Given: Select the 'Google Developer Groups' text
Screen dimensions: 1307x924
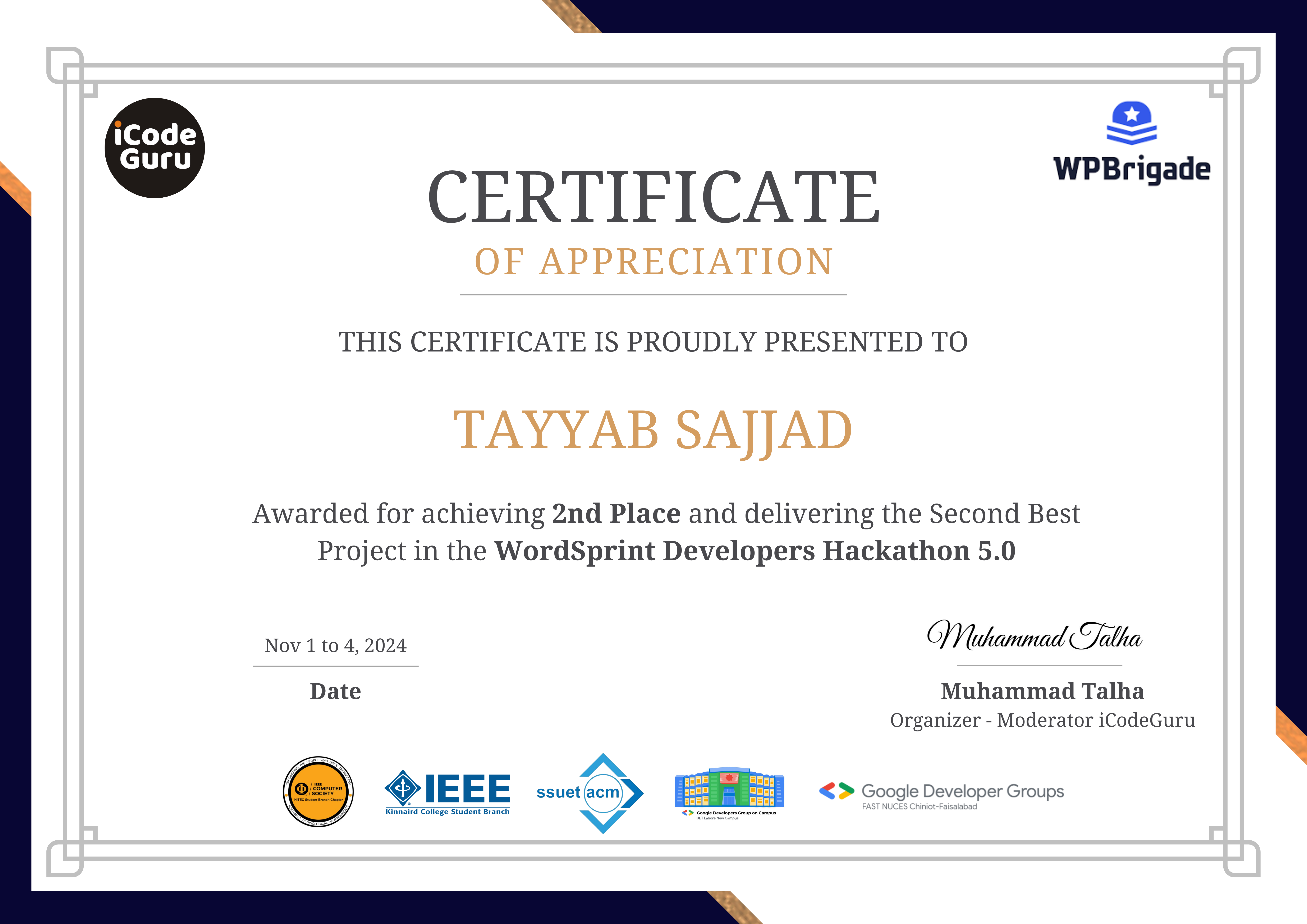Looking at the screenshot, I should point(963,791).
